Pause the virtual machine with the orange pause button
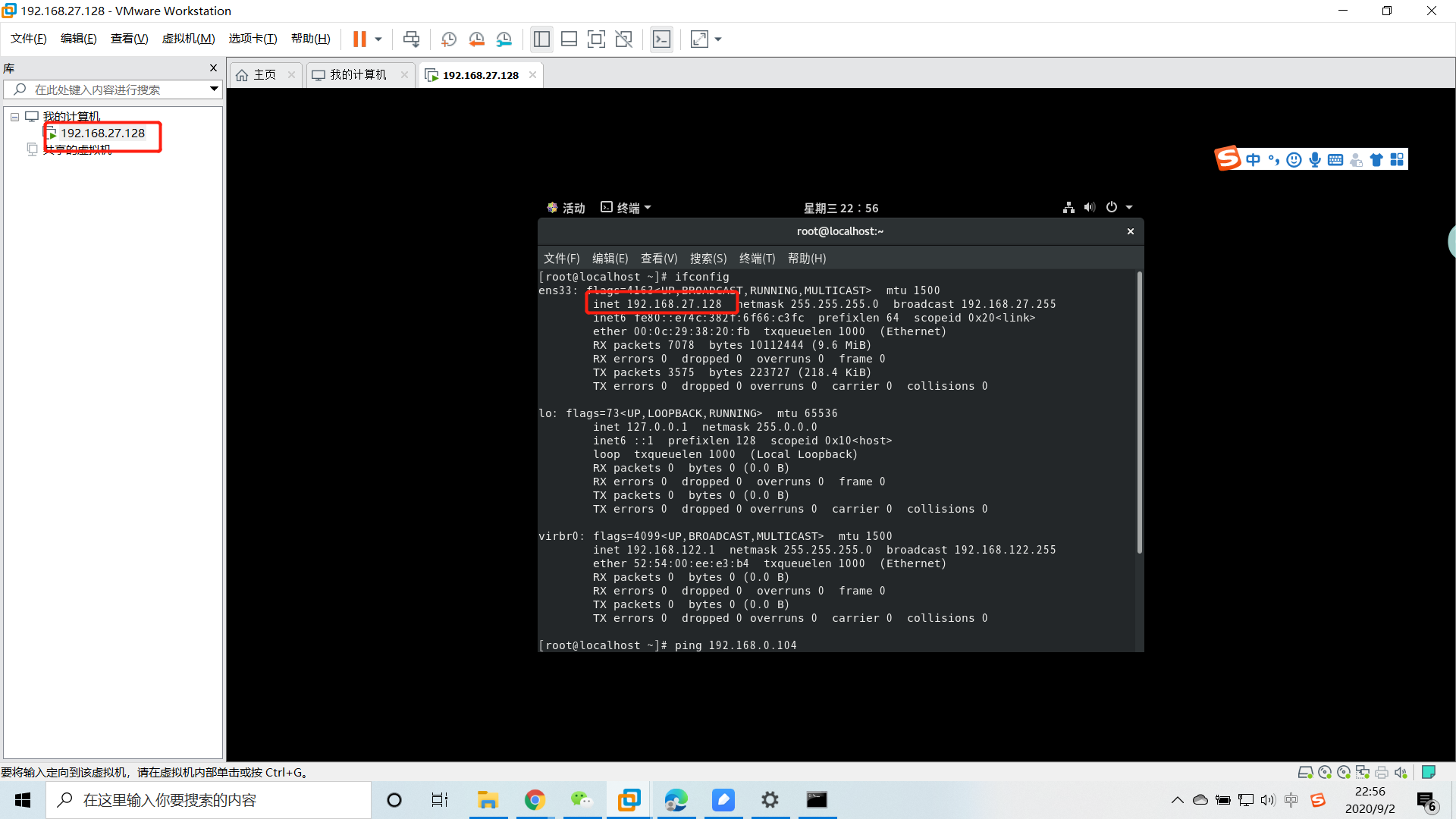 tap(359, 39)
